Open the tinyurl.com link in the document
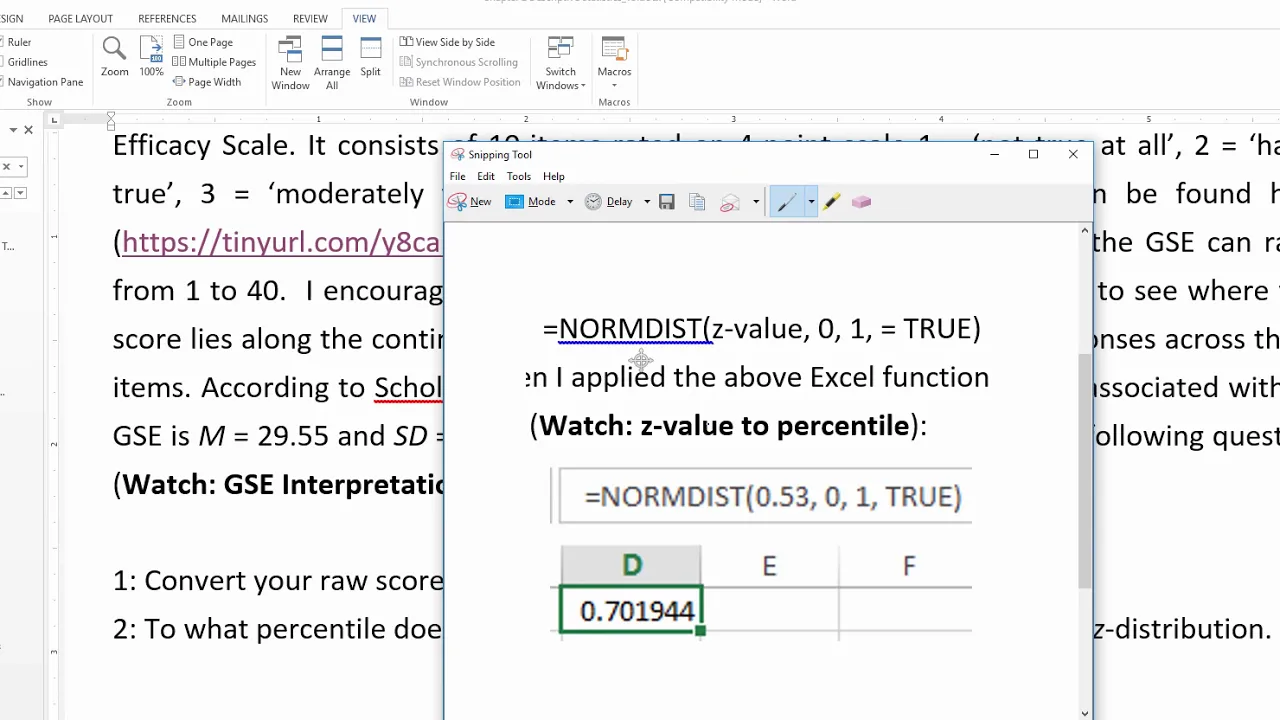Viewport: 1280px width, 720px height. coord(281,243)
